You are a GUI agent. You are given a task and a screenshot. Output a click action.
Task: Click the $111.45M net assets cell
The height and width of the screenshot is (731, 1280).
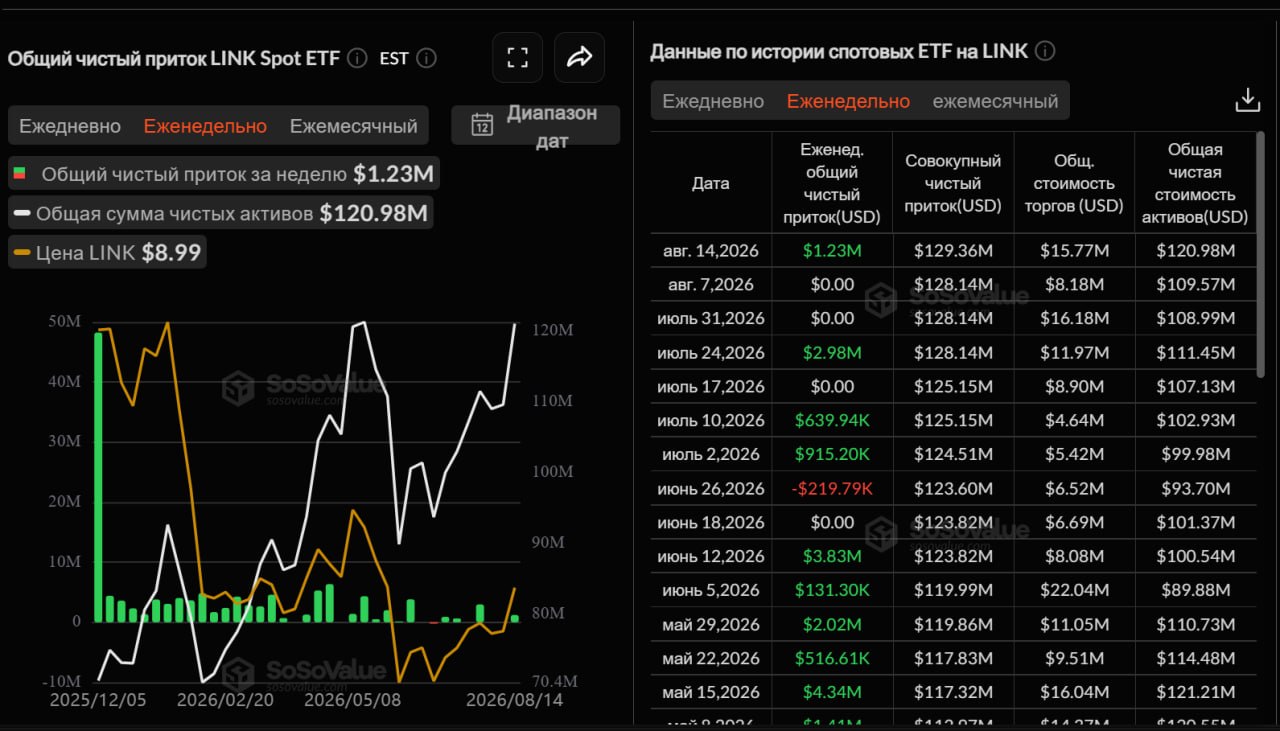(1195, 353)
